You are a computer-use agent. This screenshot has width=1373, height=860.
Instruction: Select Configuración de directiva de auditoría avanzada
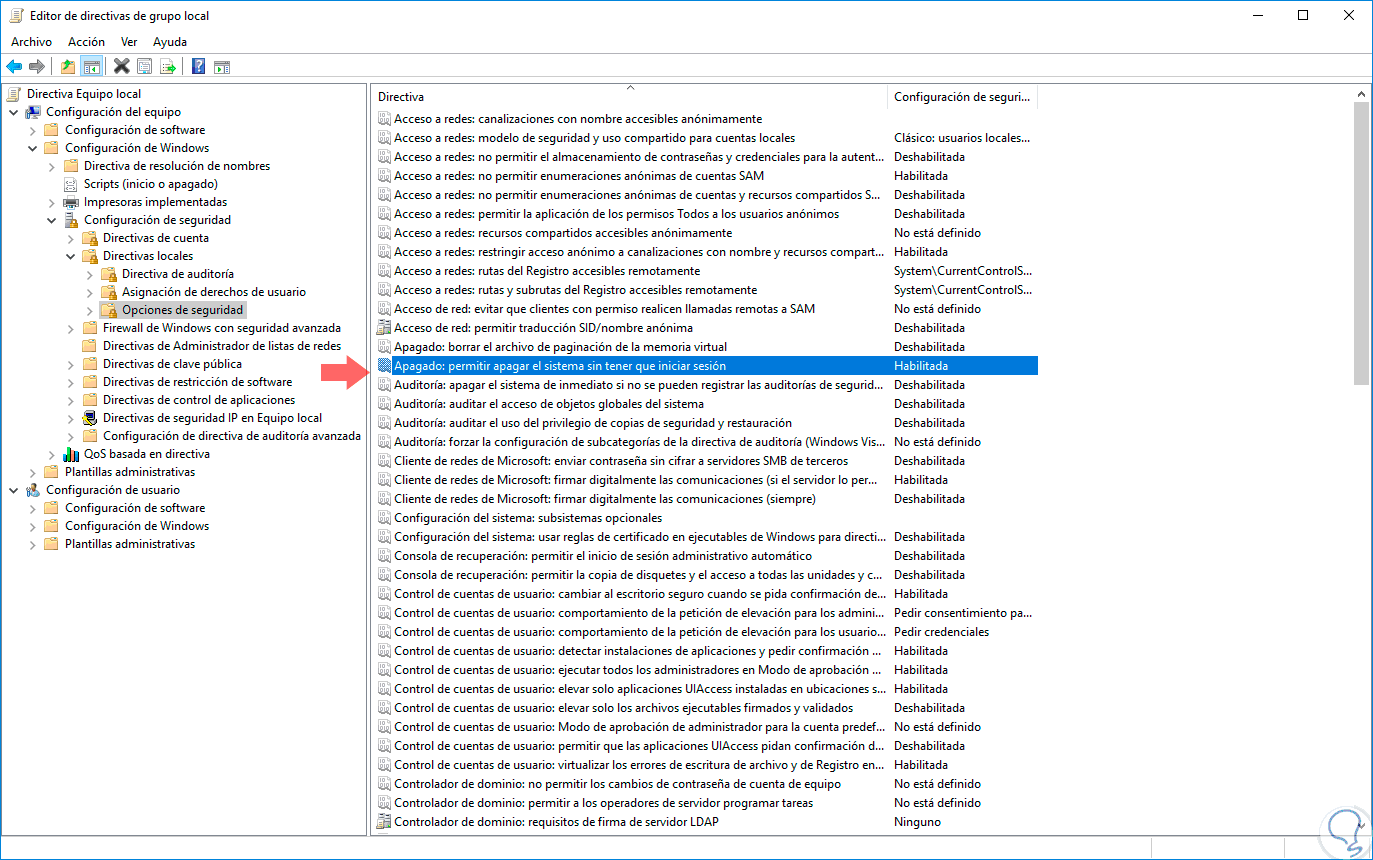point(232,436)
